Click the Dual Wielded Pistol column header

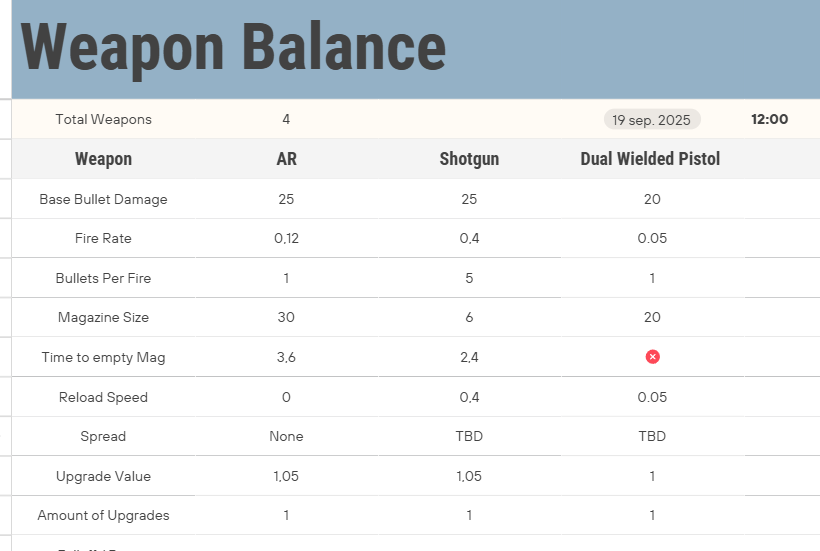650,159
